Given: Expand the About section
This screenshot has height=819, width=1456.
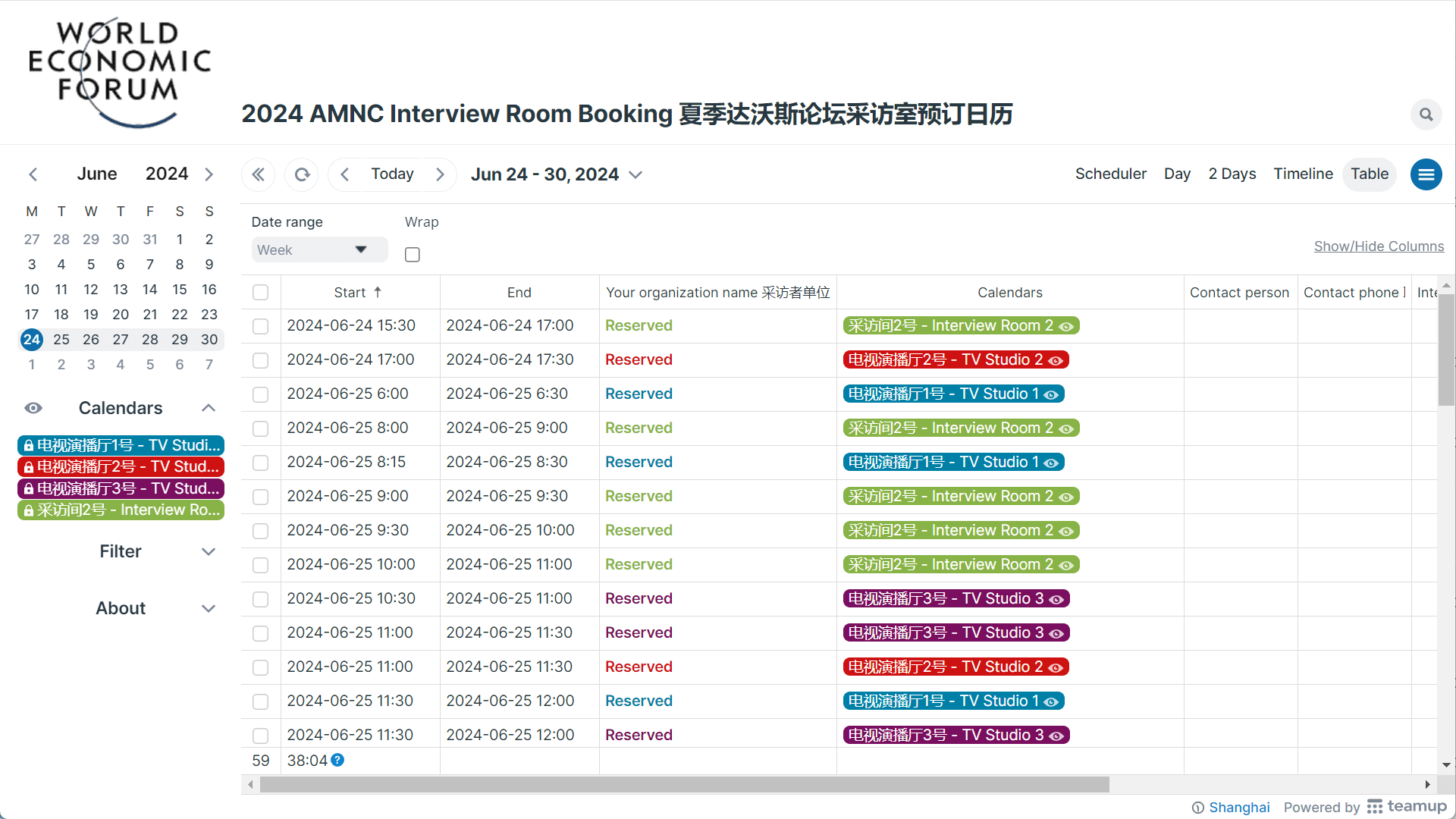Looking at the screenshot, I should pos(121,608).
